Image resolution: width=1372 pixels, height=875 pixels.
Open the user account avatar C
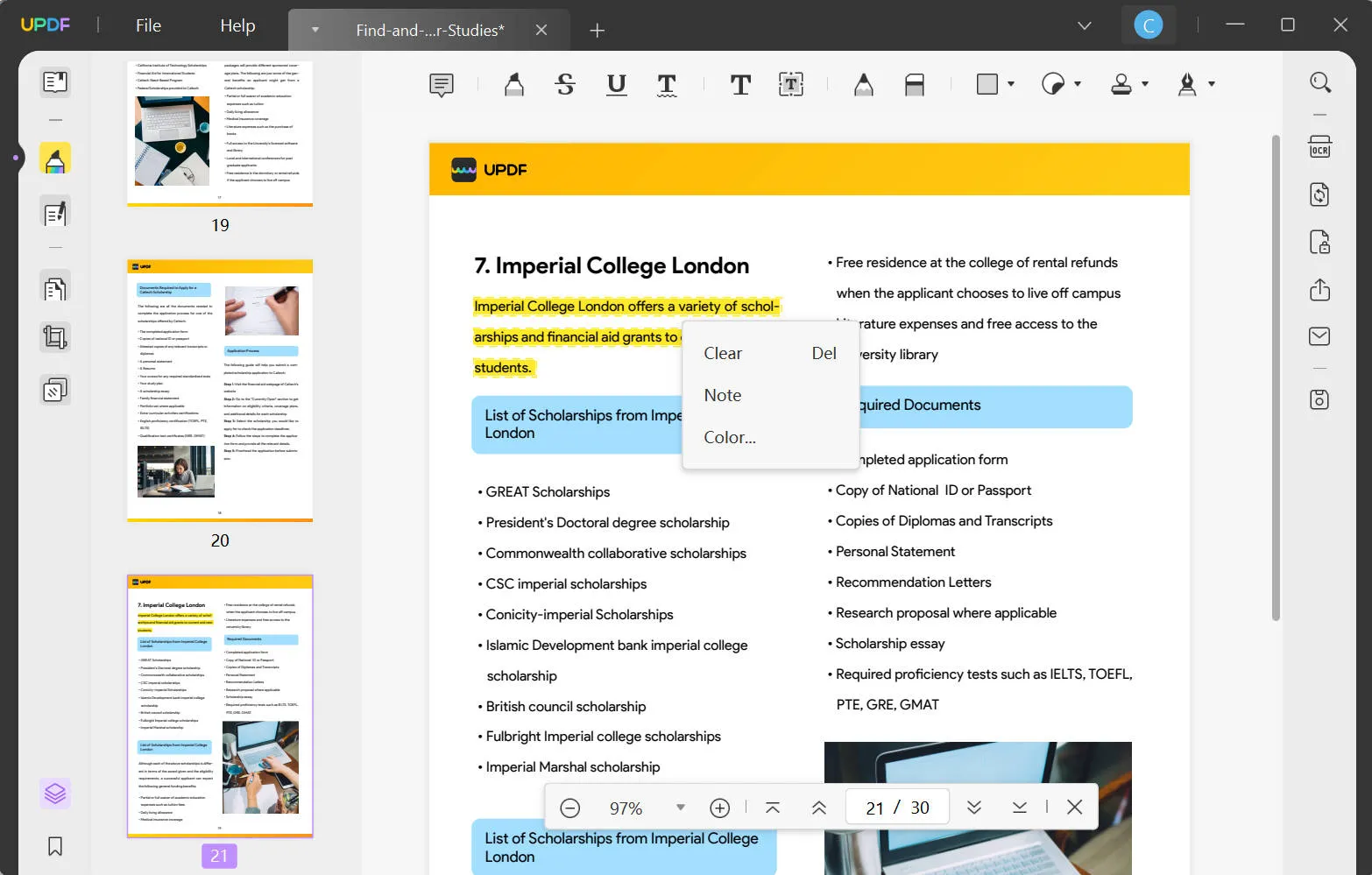[x=1148, y=25]
